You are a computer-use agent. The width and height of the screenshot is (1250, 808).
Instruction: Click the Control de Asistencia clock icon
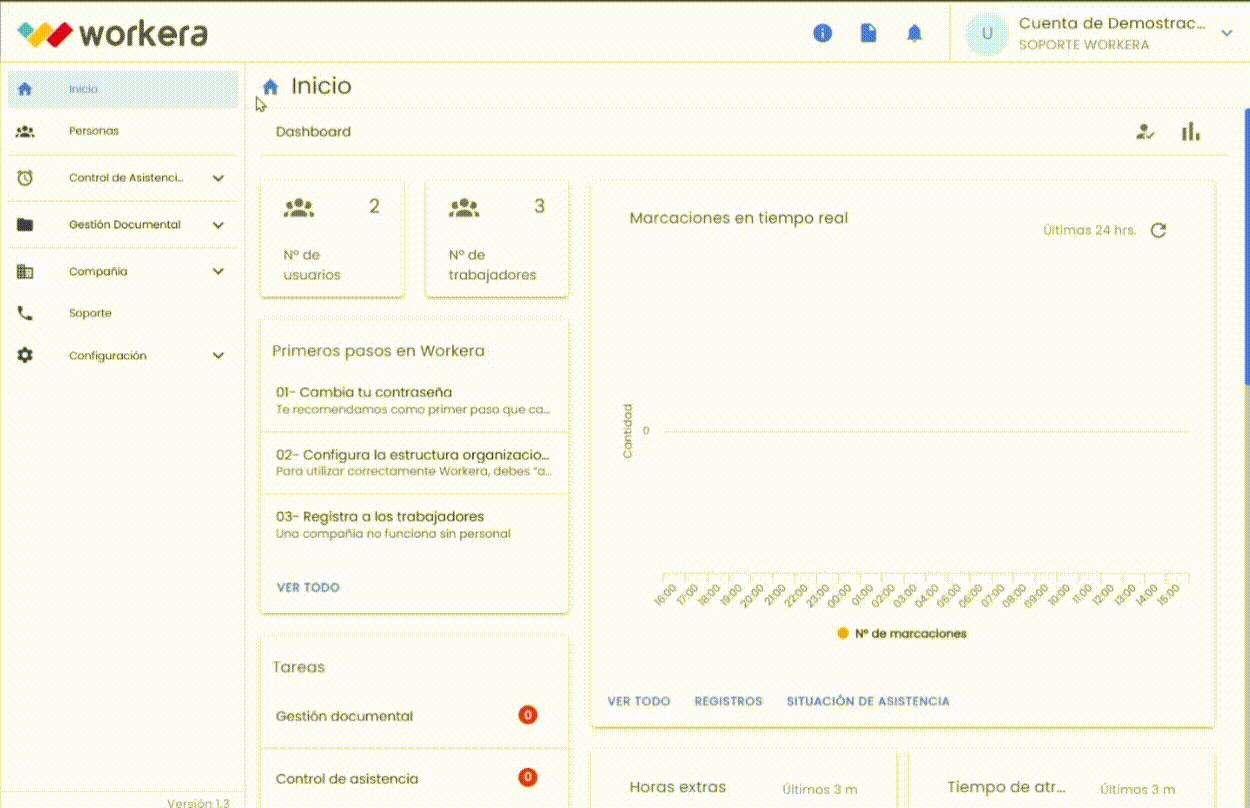tap(25, 178)
